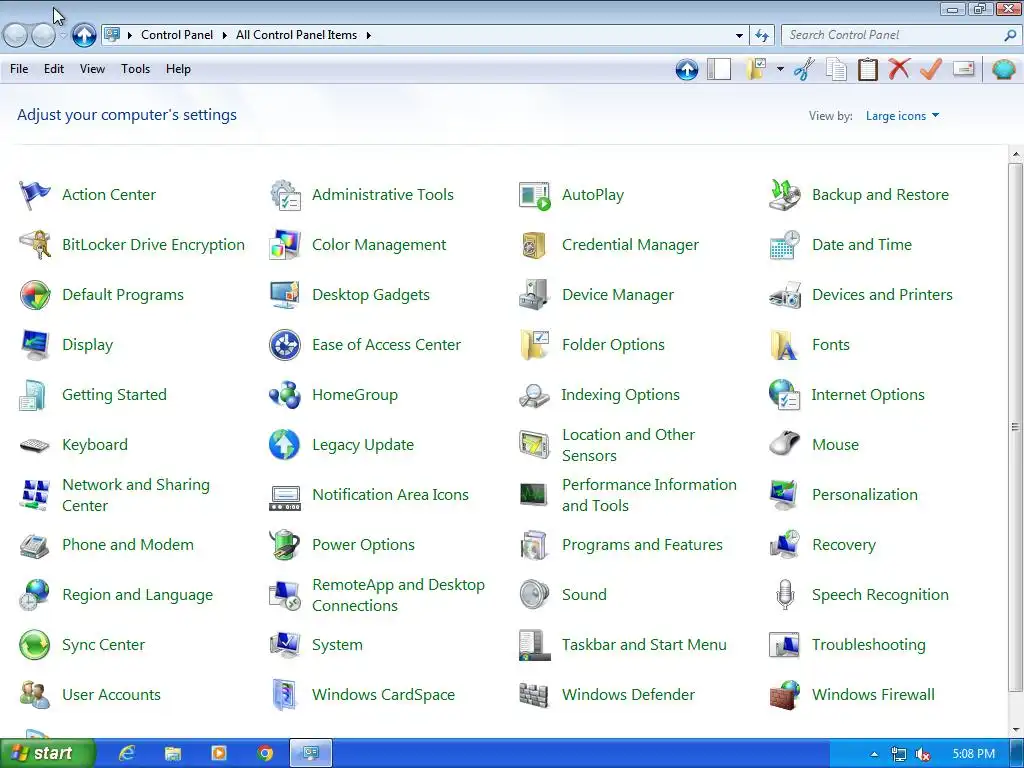The height and width of the screenshot is (768, 1024).
Task: Show hidden system tray icons arrow
Action: click(874, 754)
